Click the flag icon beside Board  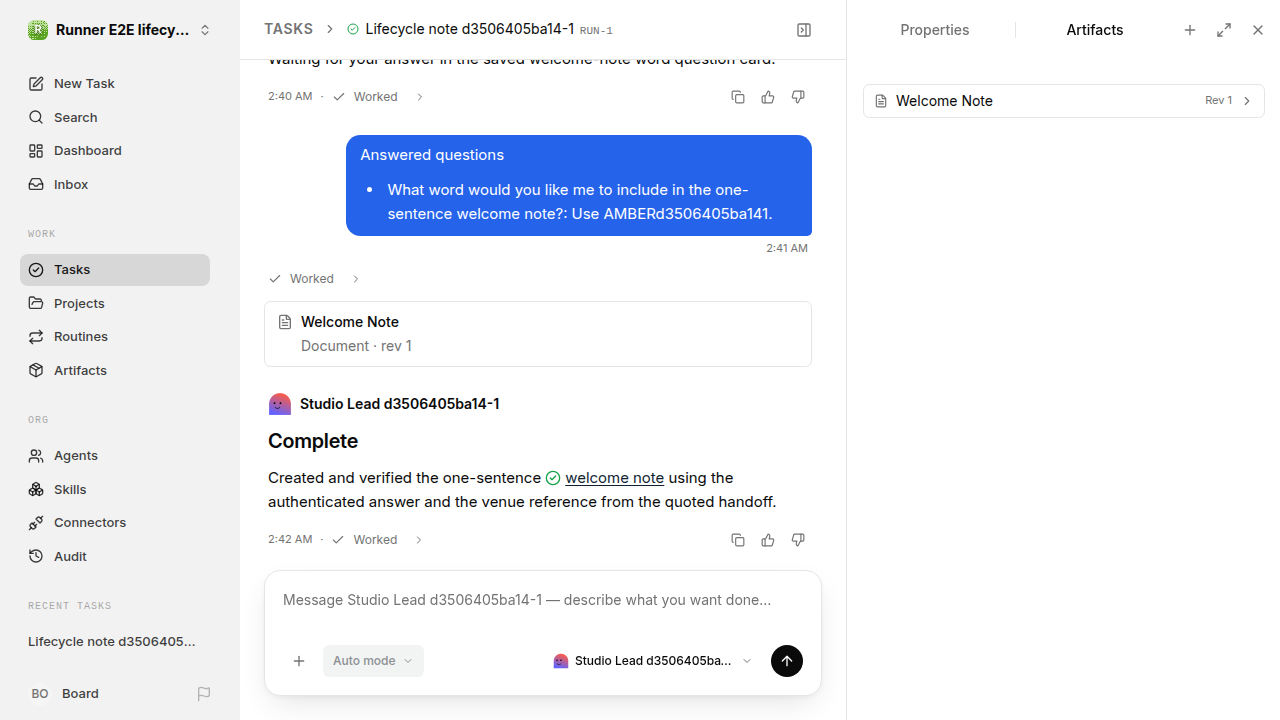[204, 694]
